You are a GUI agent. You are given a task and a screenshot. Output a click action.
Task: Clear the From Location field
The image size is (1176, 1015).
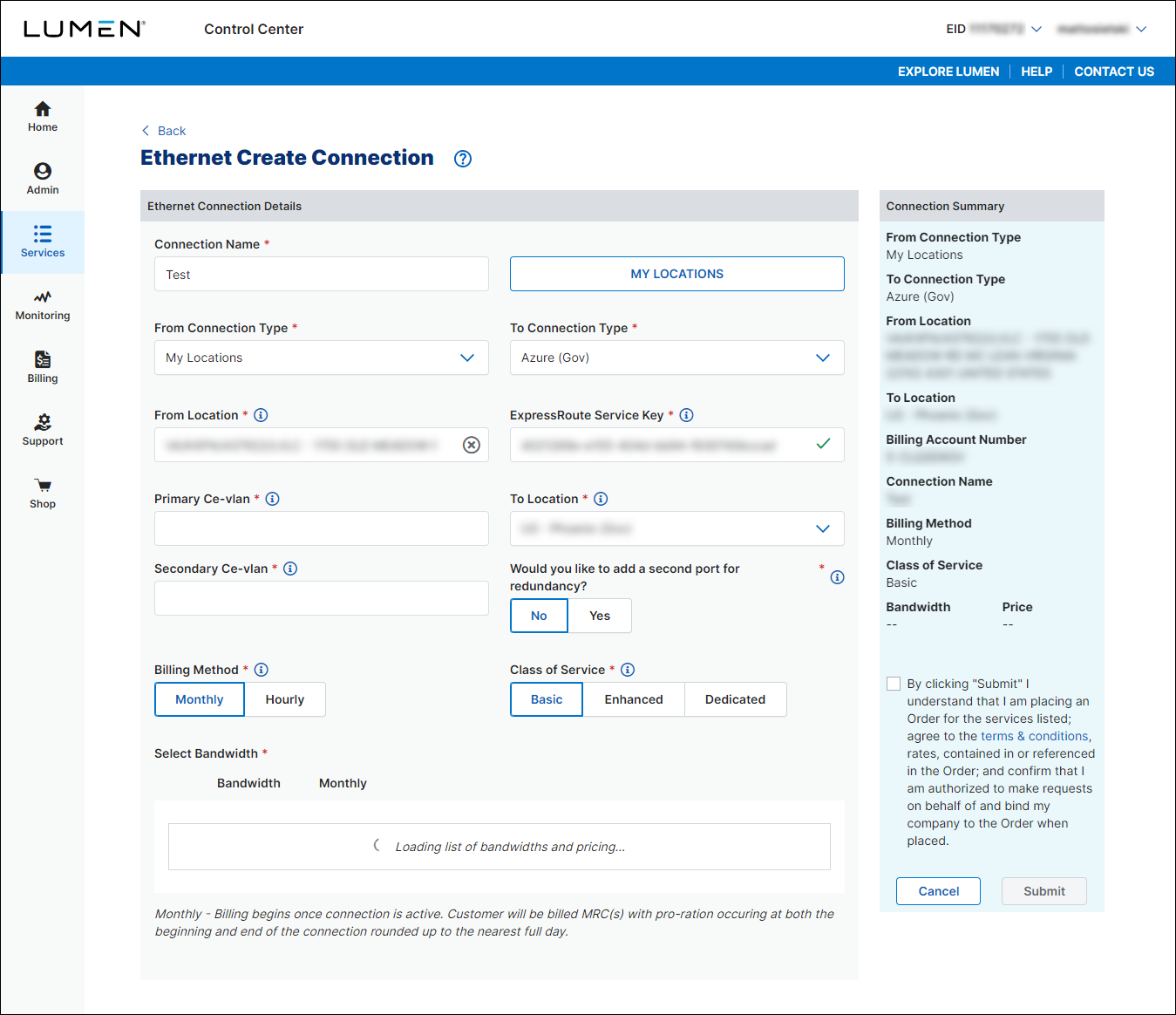point(471,445)
